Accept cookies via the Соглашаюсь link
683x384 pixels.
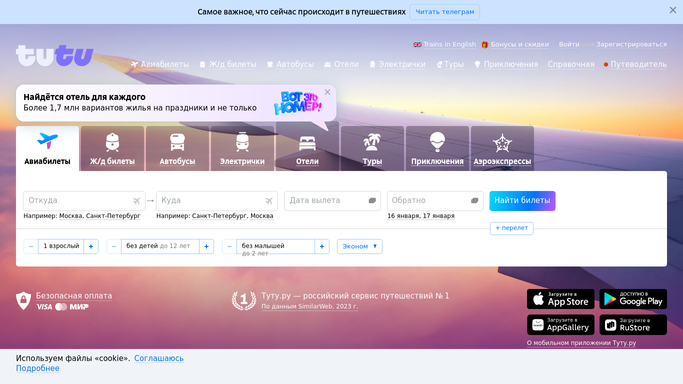click(x=159, y=358)
